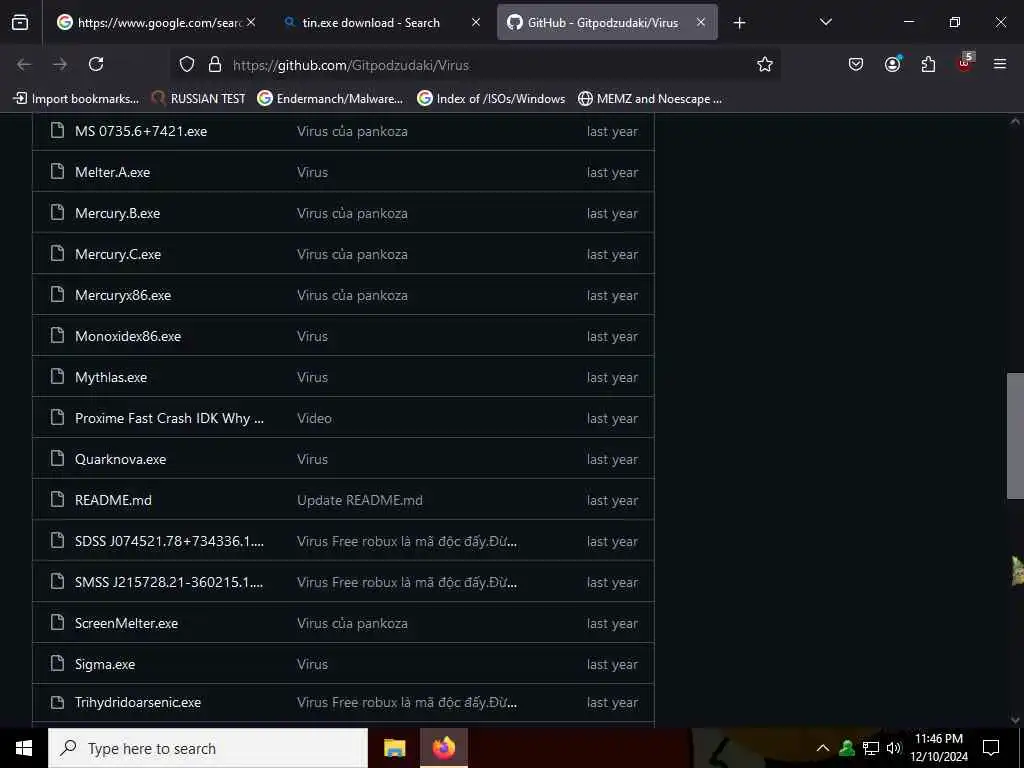Open README.md file link
The height and width of the screenshot is (768, 1024).
click(x=114, y=500)
